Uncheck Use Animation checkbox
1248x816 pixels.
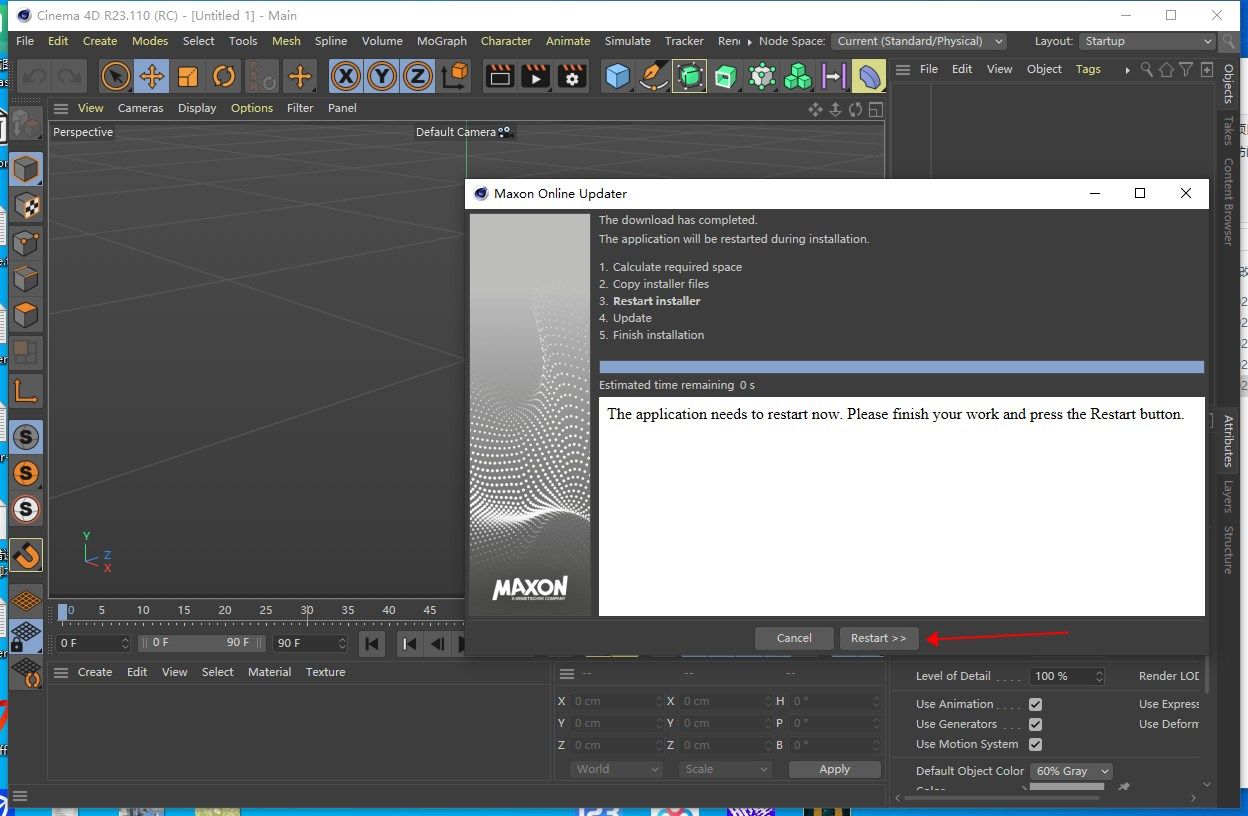(1035, 704)
